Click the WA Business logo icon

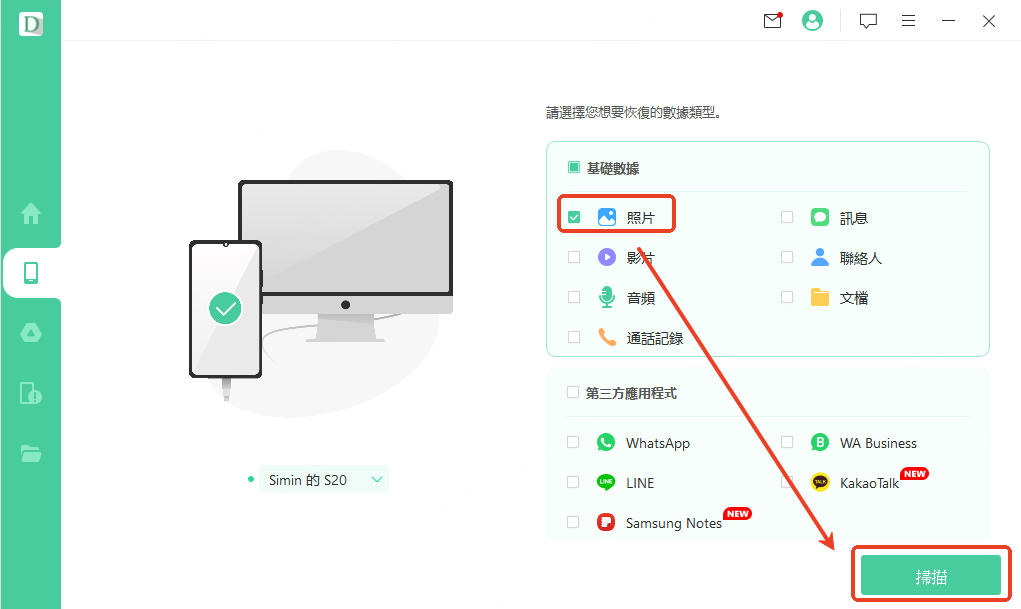[820, 442]
